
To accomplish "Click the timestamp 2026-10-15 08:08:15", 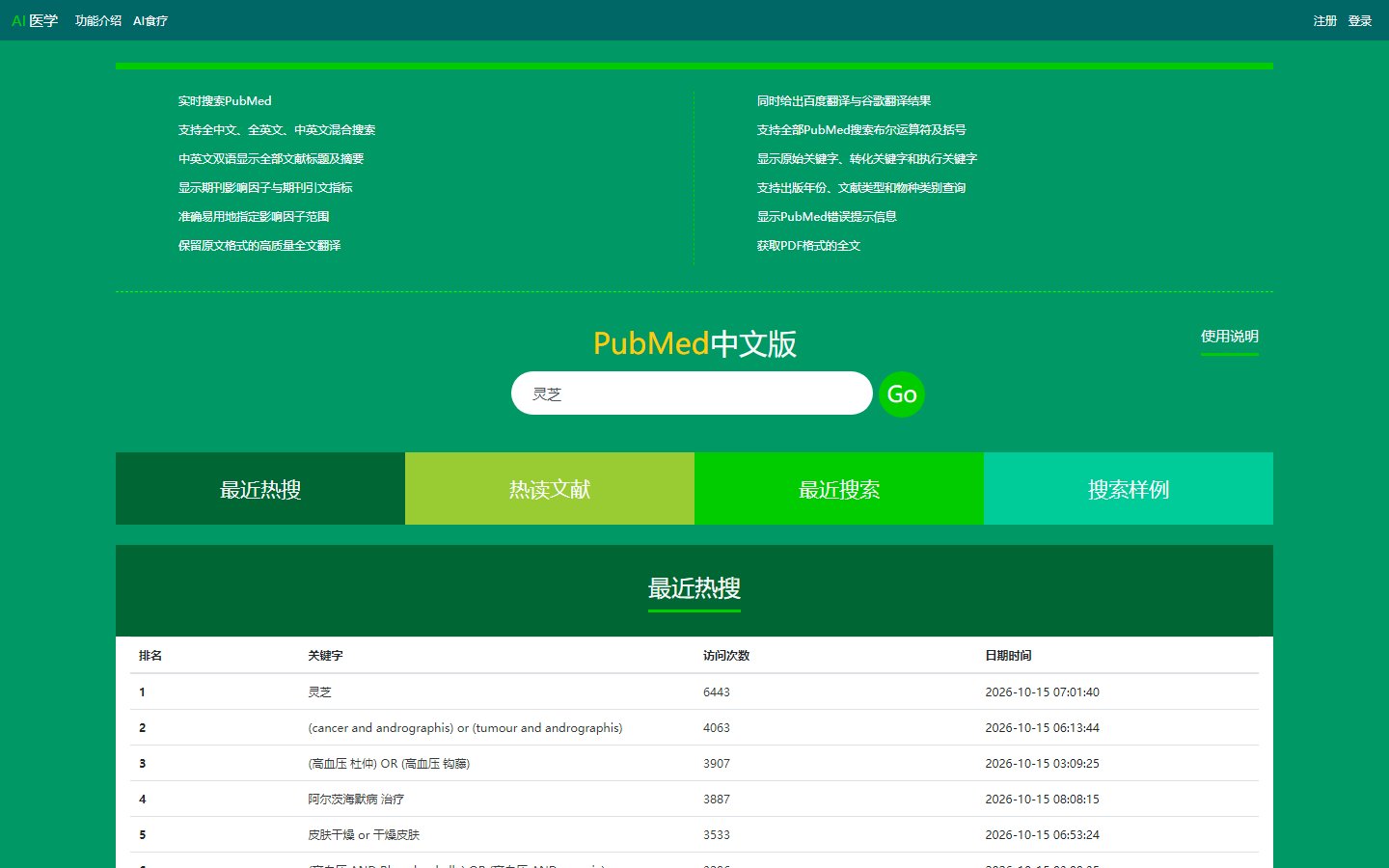I will 1042,799.
